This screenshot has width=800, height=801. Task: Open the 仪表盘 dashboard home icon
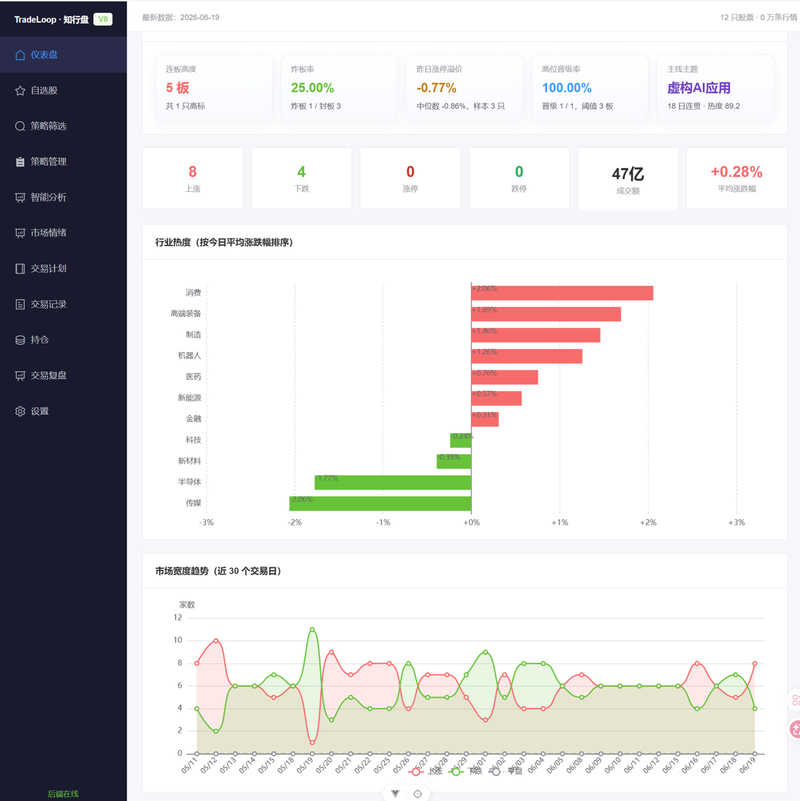(20, 55)
